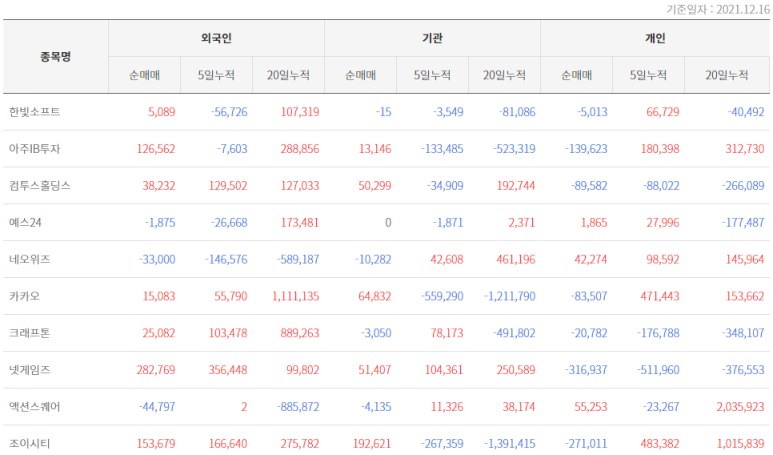Click 순매매 header under 개인
The width and height of the screenshot is (773, 455).
coord(576,75)
